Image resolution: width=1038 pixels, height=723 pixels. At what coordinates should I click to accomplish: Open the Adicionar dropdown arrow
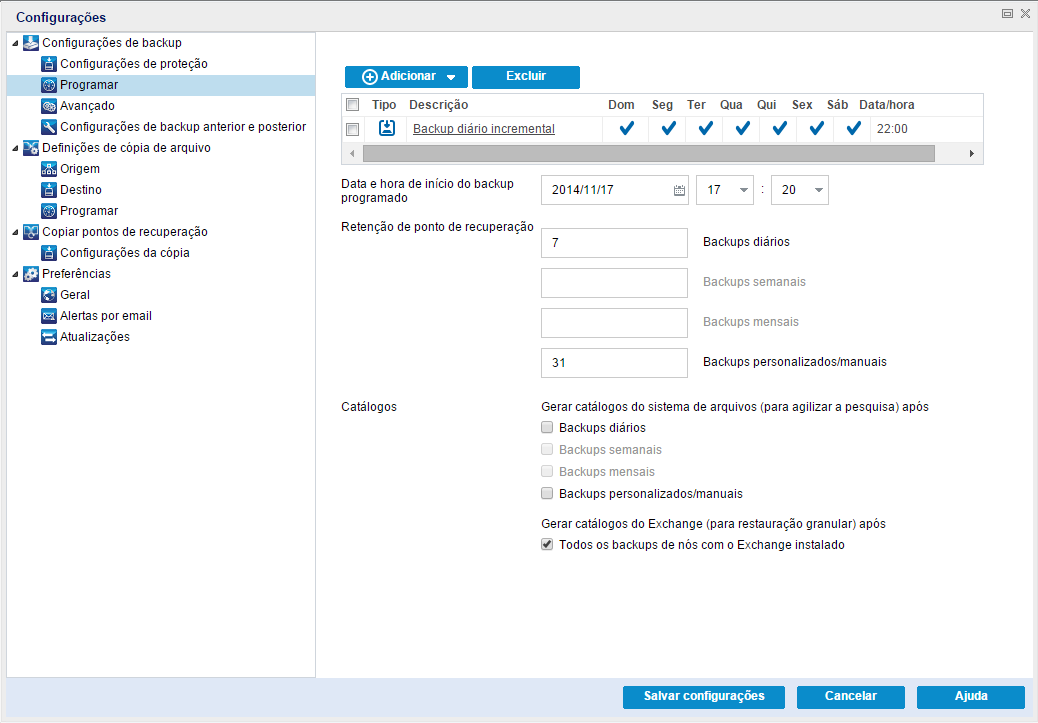pyautogui.click(x=451, y=77)
